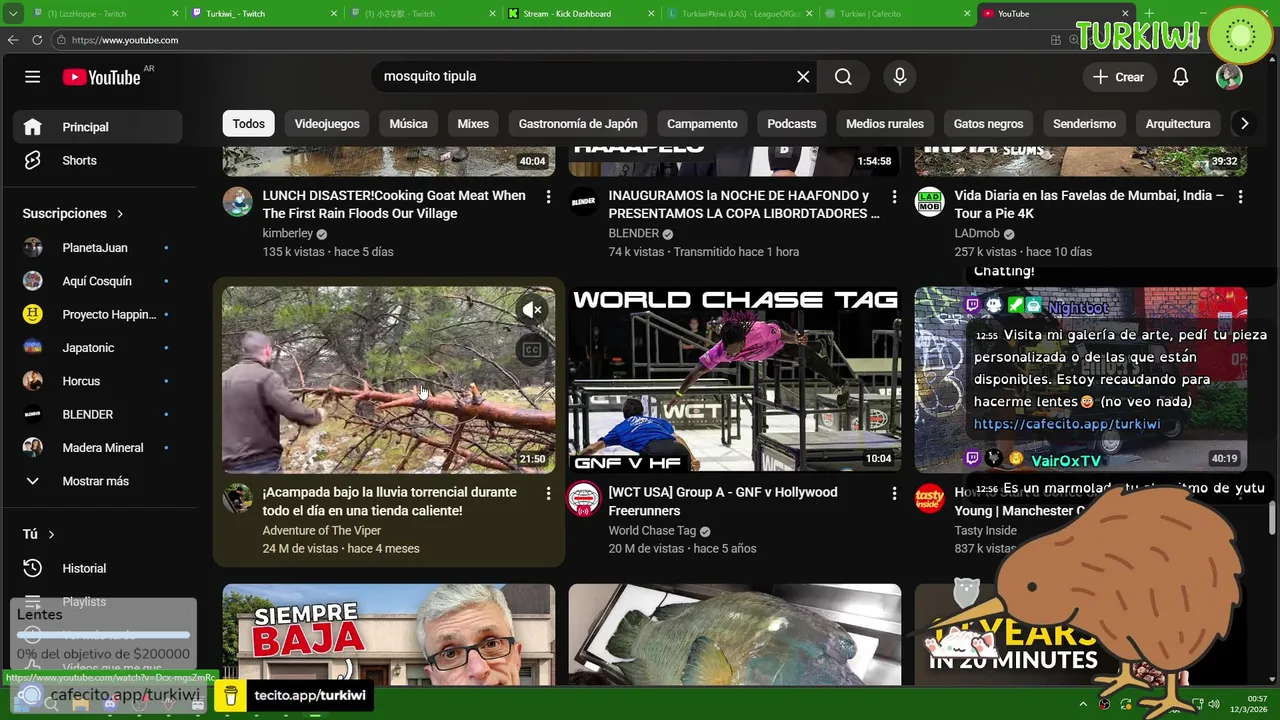Select the Arquitectura filter chip
The height and width of the screenshot is (720, 1280).
pyautogui.click(x=1178, y=124)
